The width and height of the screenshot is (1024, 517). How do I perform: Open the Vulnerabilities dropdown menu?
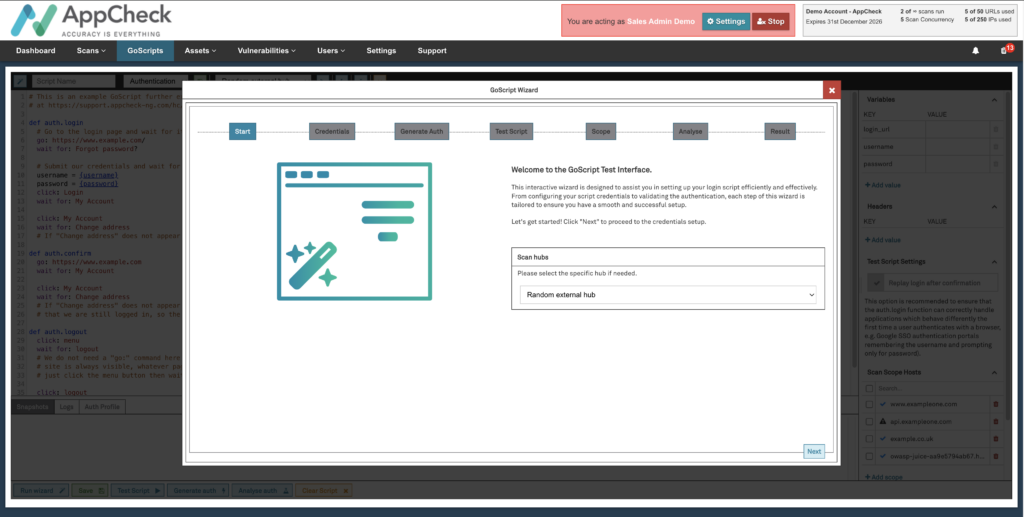point(267,51)
